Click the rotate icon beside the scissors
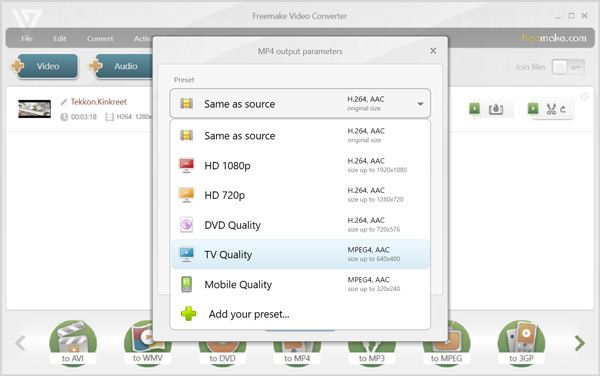Viewport: 600px width, 376px height. point(563,109)
